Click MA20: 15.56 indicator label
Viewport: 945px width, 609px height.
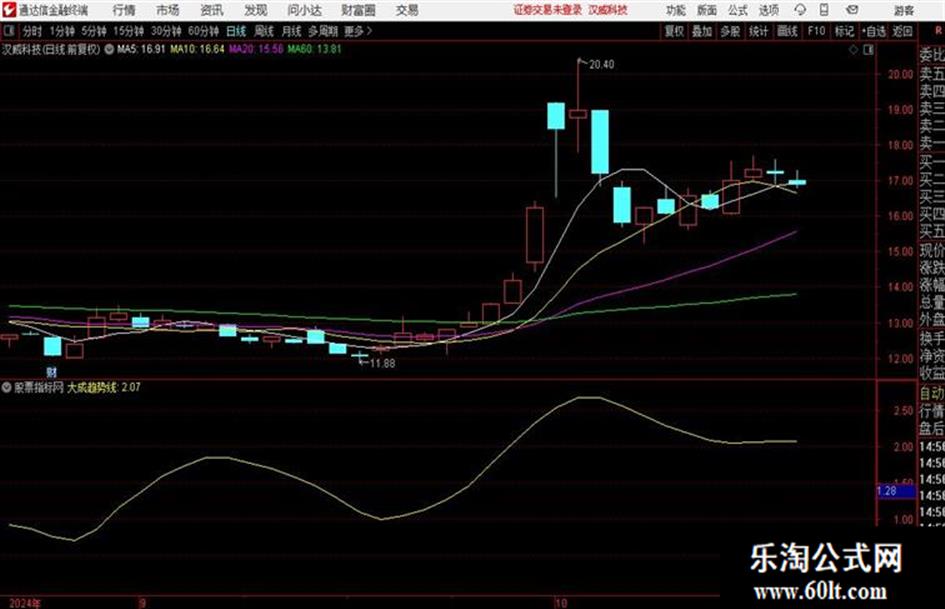256,49
